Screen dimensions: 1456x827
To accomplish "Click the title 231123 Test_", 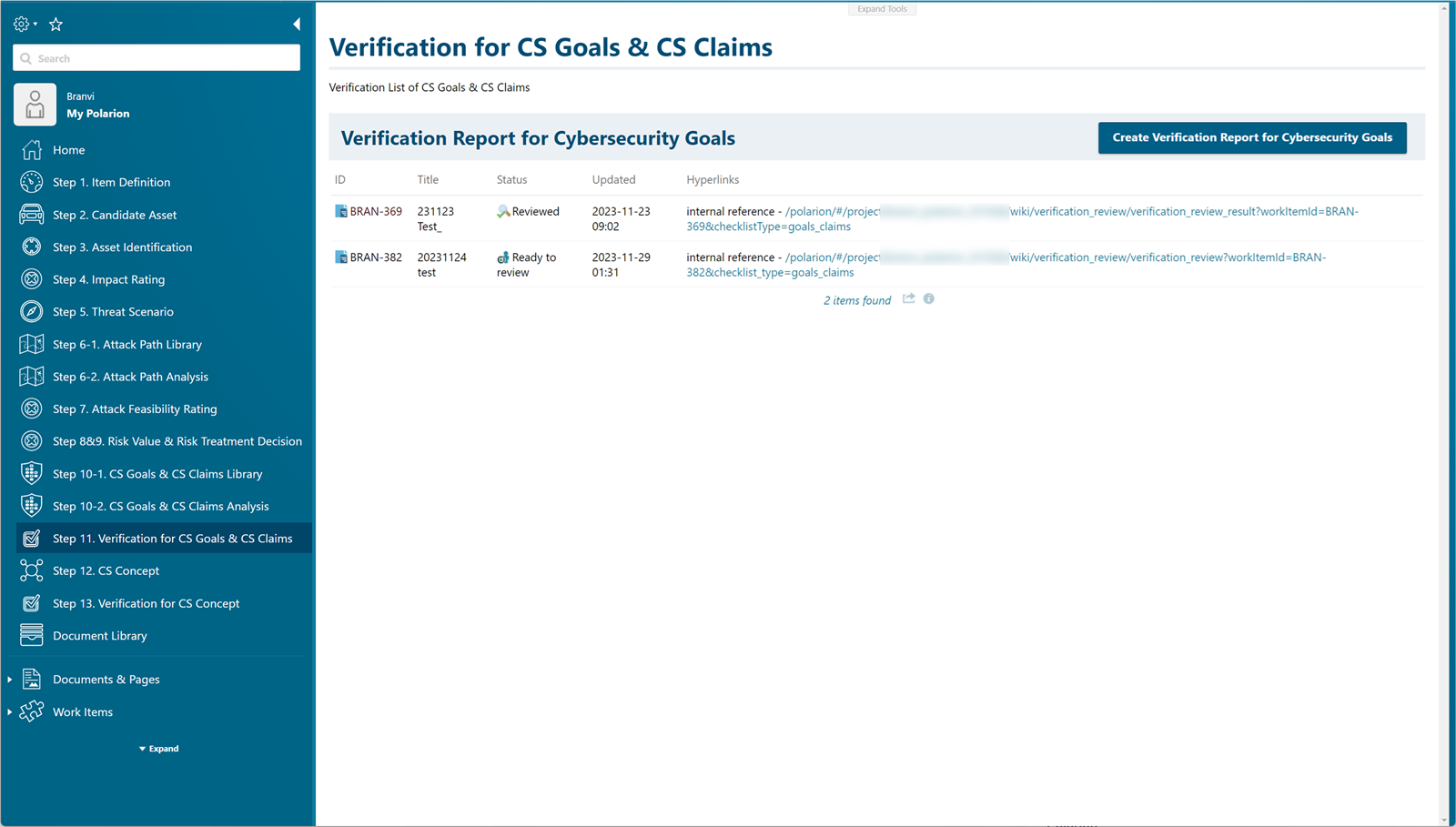I will (436, 218).
